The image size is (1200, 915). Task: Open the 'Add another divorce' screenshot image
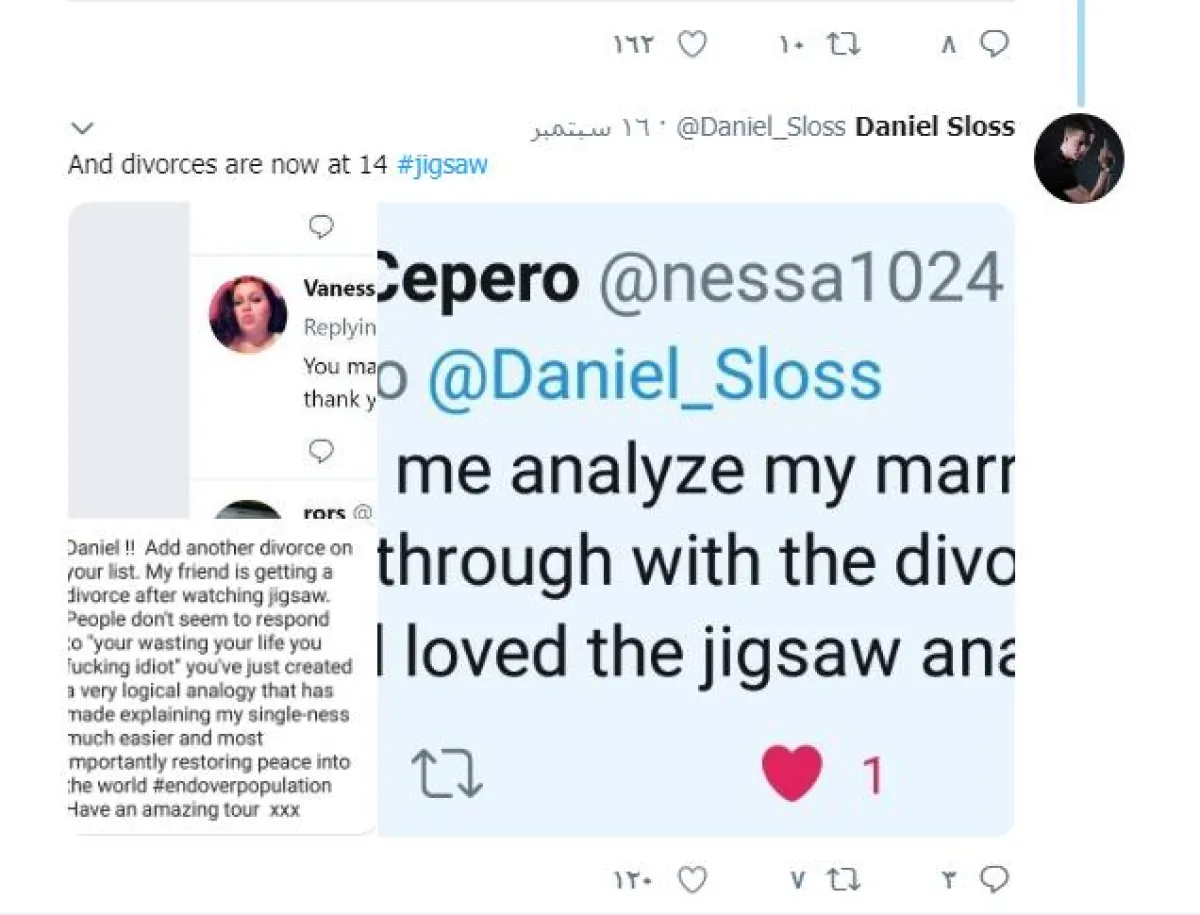(x=220, y=678)
